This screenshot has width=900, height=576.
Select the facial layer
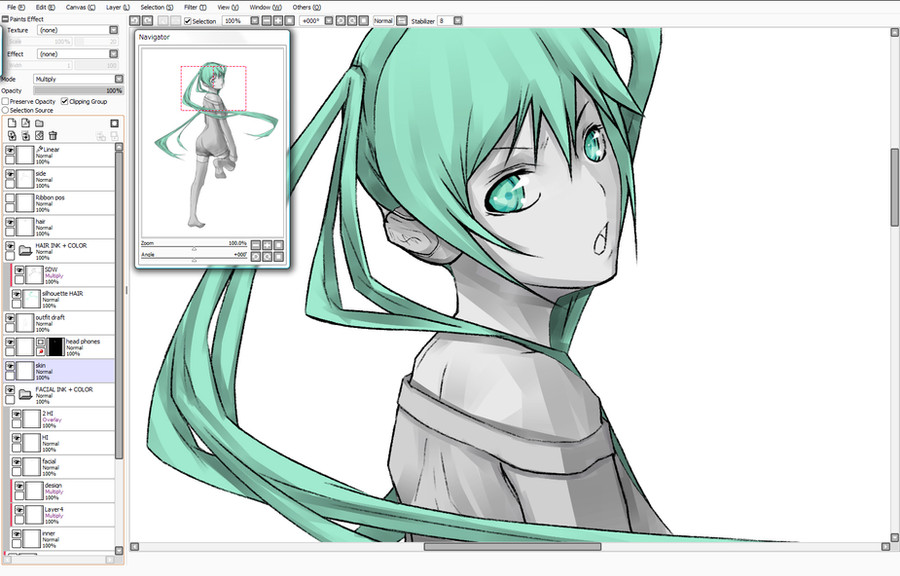click(63, 467)
